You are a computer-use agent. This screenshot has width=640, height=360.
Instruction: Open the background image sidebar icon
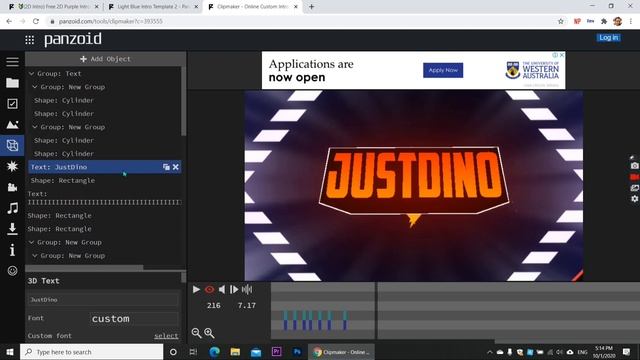(x=12, y=124)
